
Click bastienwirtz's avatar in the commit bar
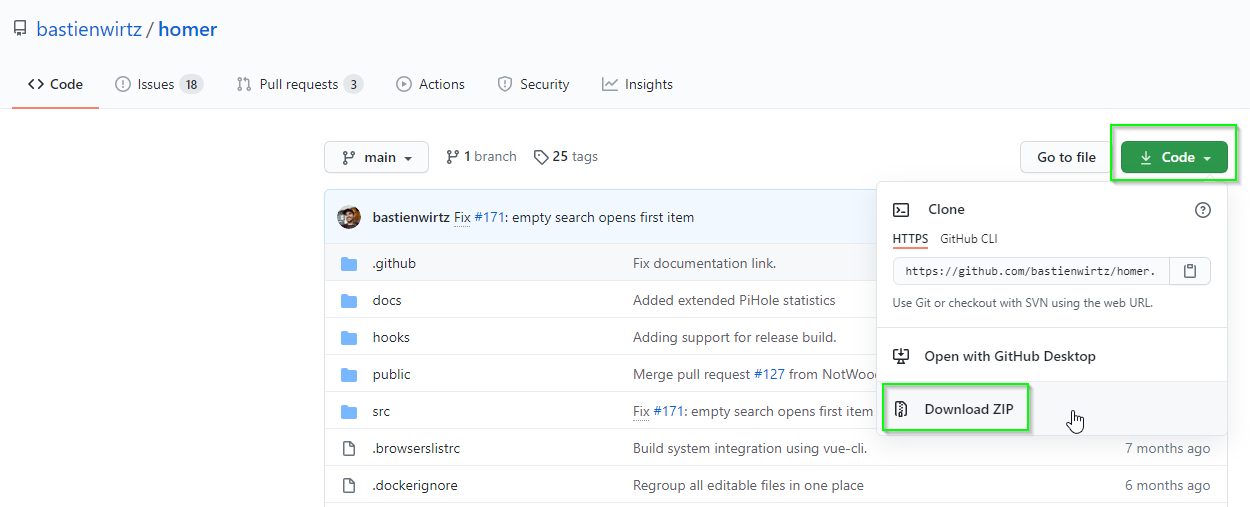pyautogui.click(x=349, y=217)
